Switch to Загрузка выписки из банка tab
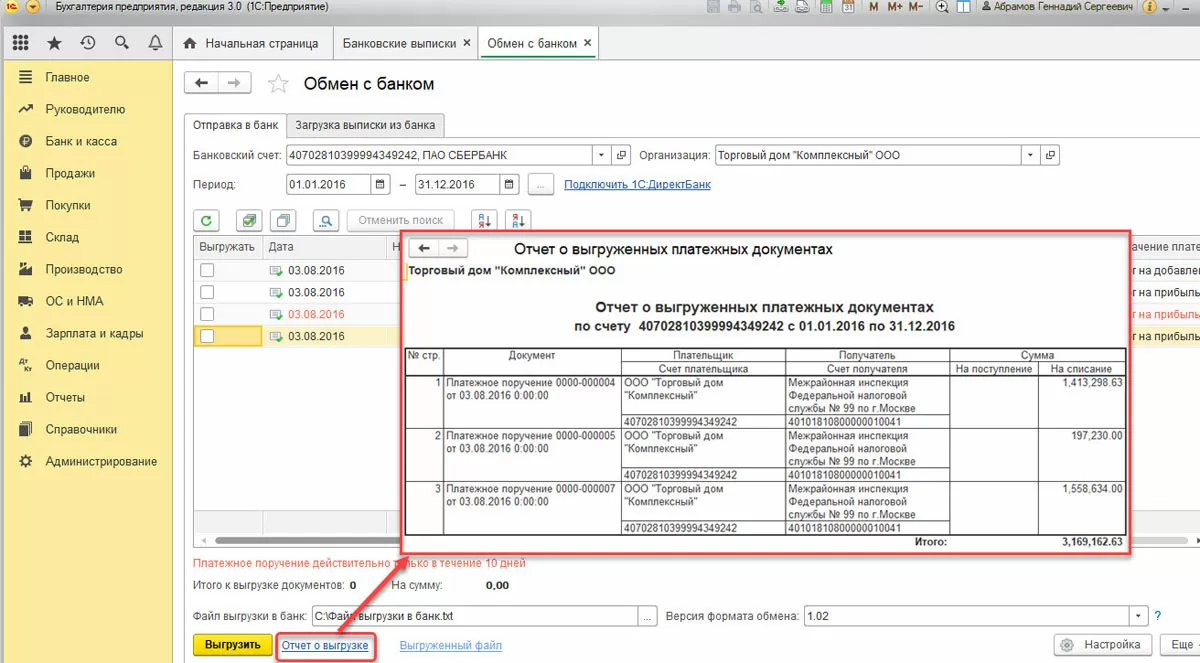1200x663 pixels. point(365,125)
